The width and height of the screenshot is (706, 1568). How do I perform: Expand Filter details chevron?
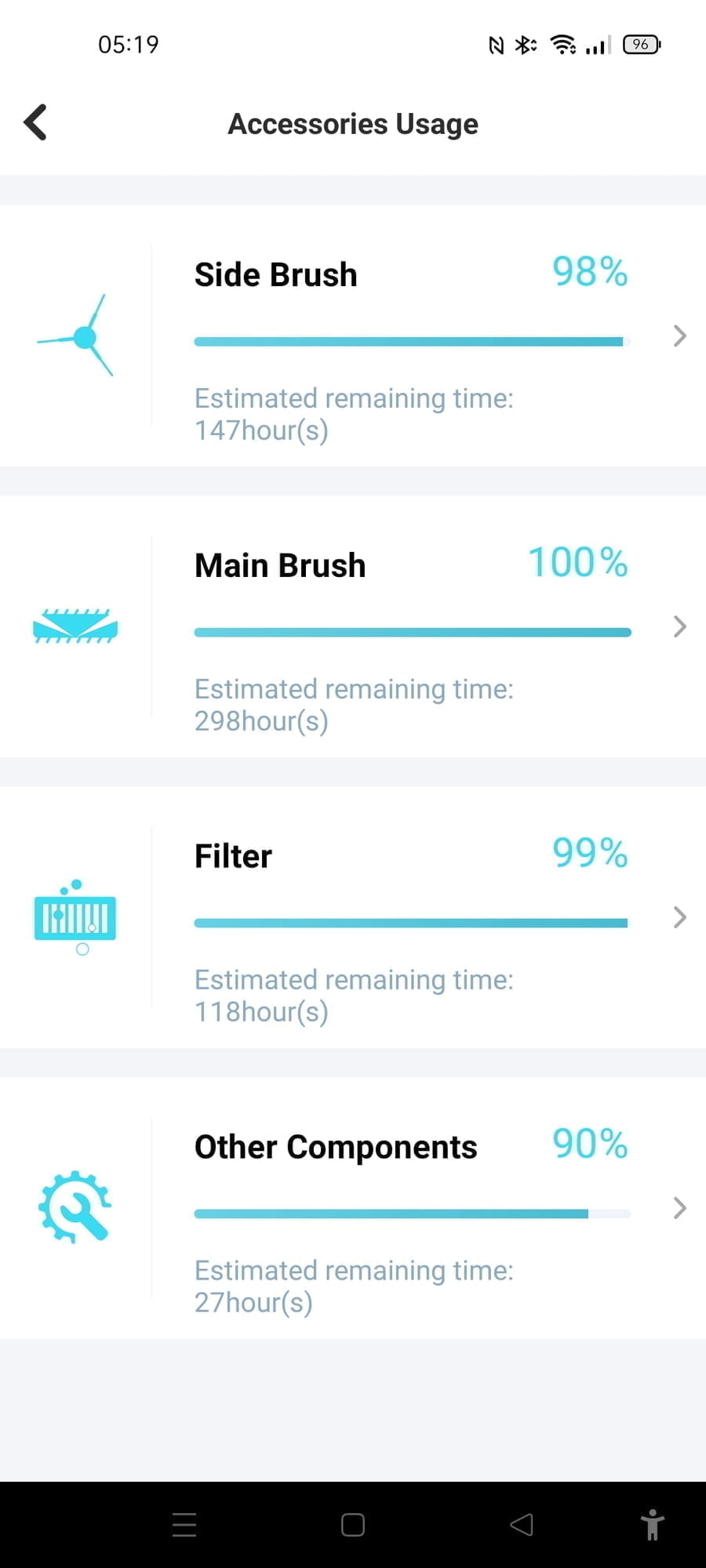click(x=679, y=916)
